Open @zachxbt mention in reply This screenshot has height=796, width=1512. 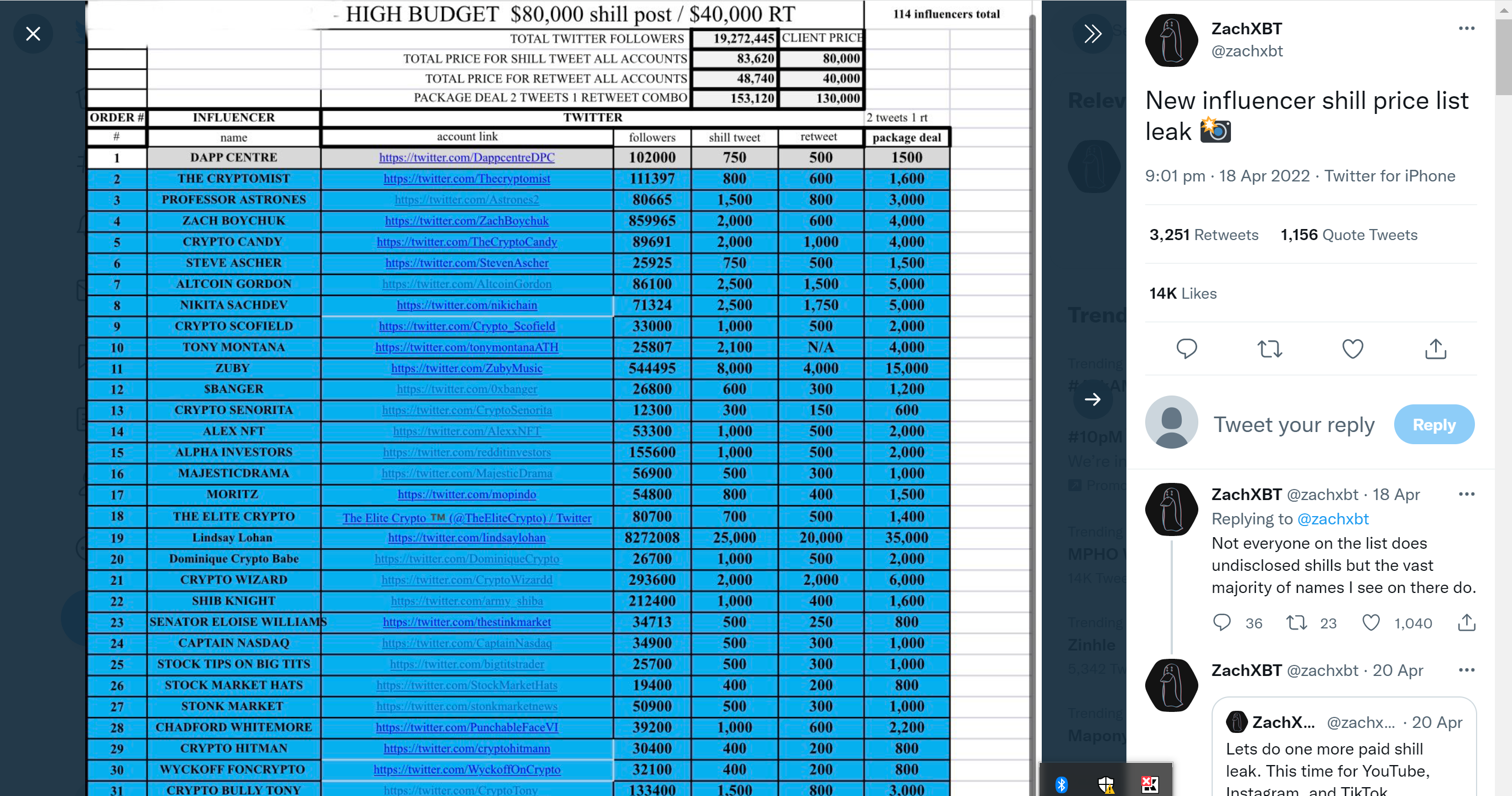click(x=1332, y=519)
